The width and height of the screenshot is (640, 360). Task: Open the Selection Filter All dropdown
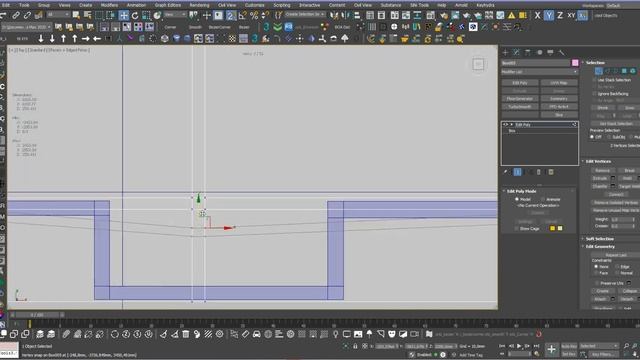[x=58, y=15]
